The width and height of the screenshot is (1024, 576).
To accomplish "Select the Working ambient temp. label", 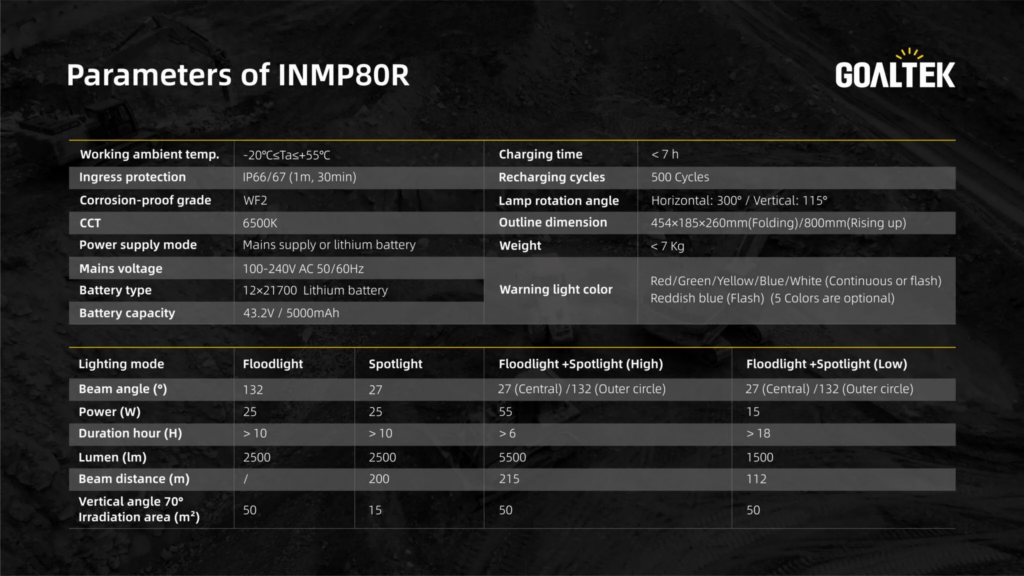I will click(x=149, y=155).
